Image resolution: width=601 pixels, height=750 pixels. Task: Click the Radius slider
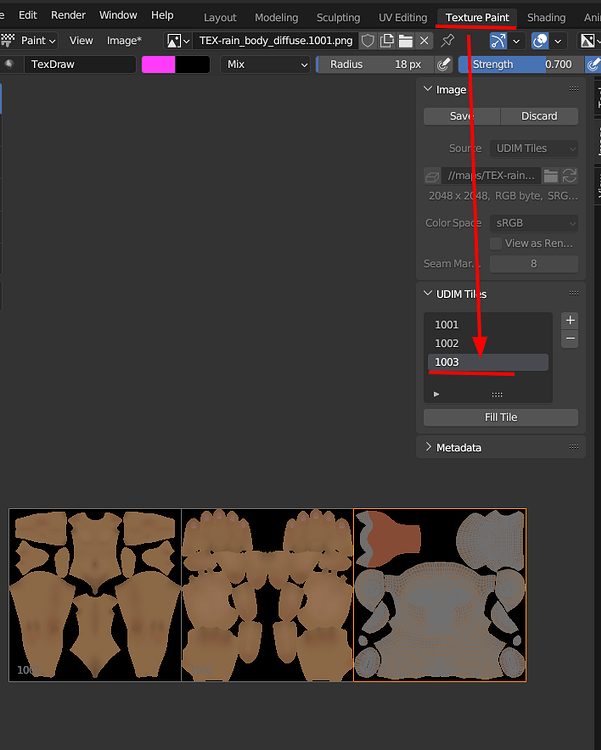click(376, 64)
